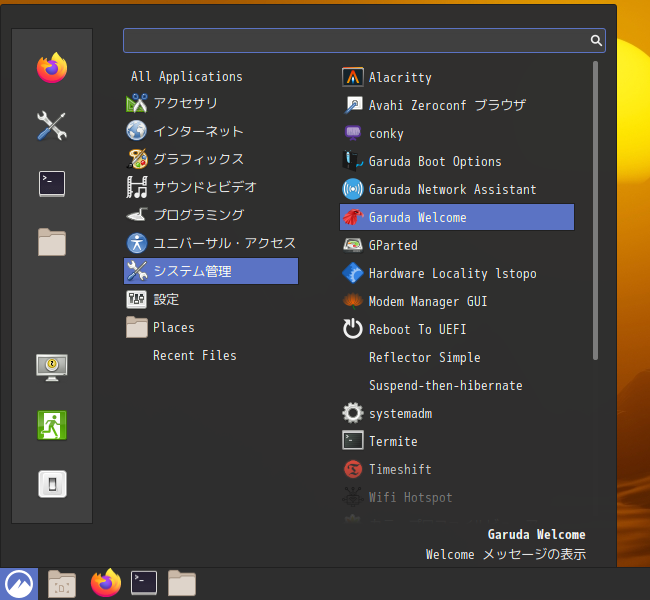Open terminal from the taskbar
650x600 pixels.
click(x=144, y=583)
